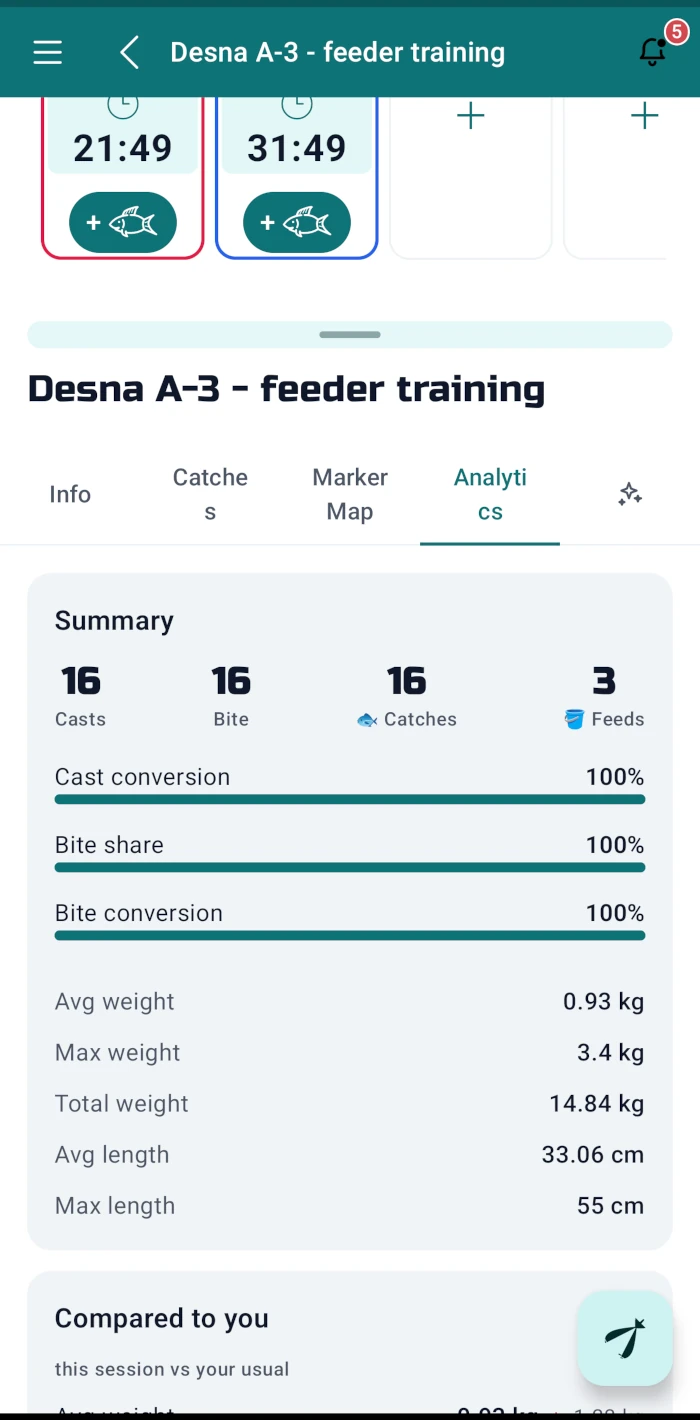Add a new rod in fourth slot
This screenshot has width=700, height=1420.
[x=644, y=116]
